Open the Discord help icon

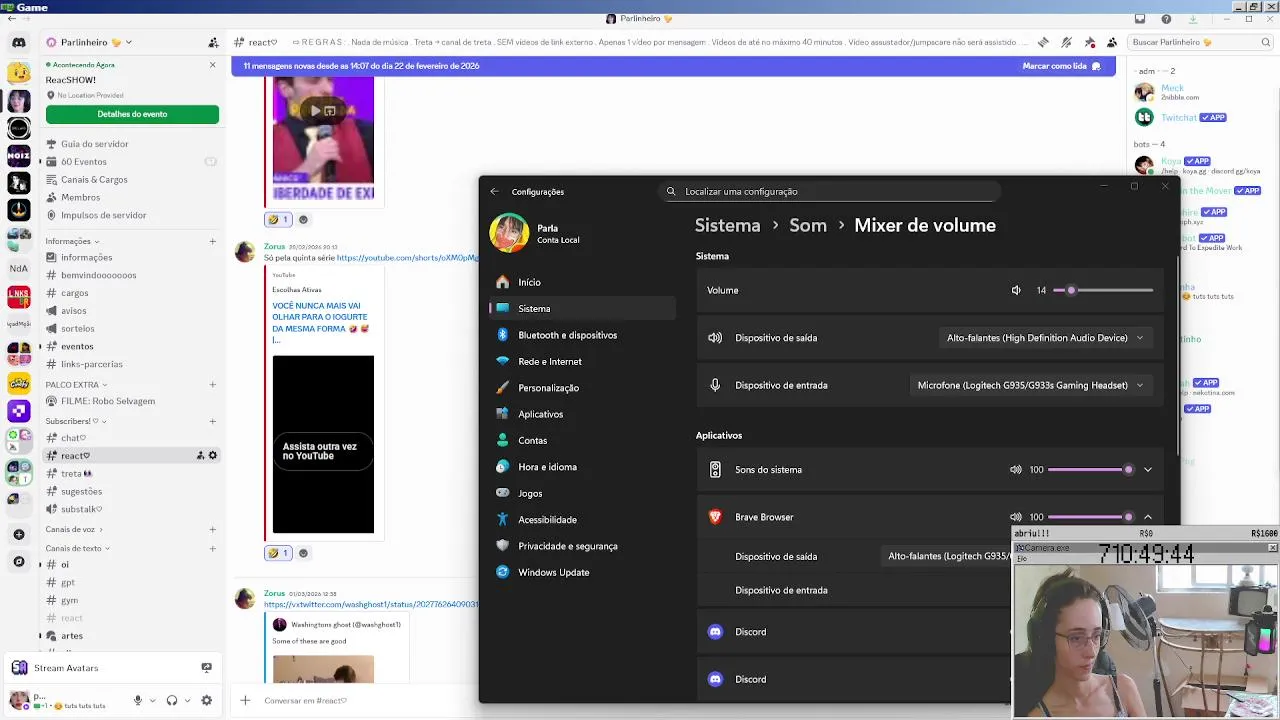click(1166, 19)
